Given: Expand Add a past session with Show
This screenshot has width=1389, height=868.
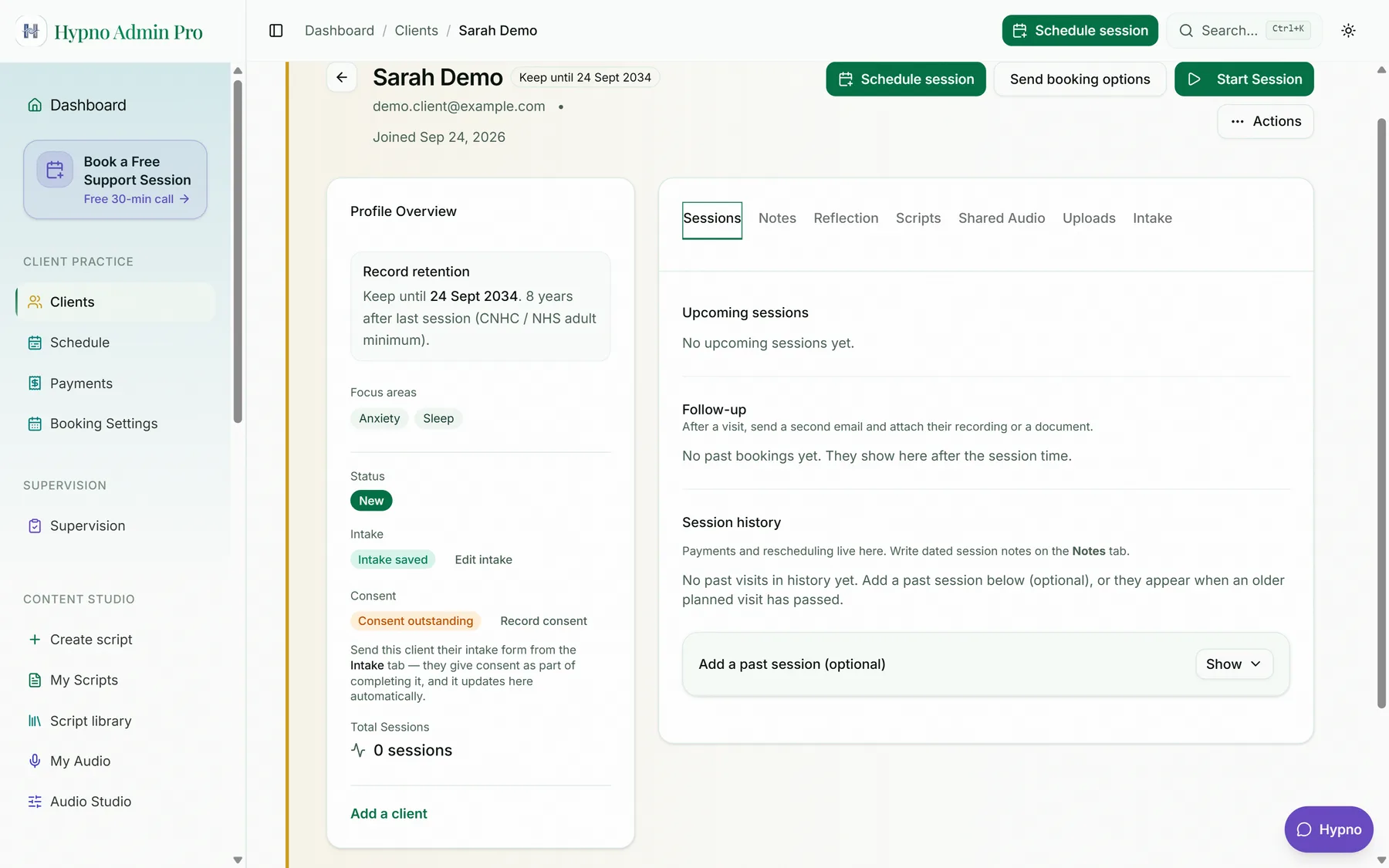Looking at the screenshot, I should 1234,664.
